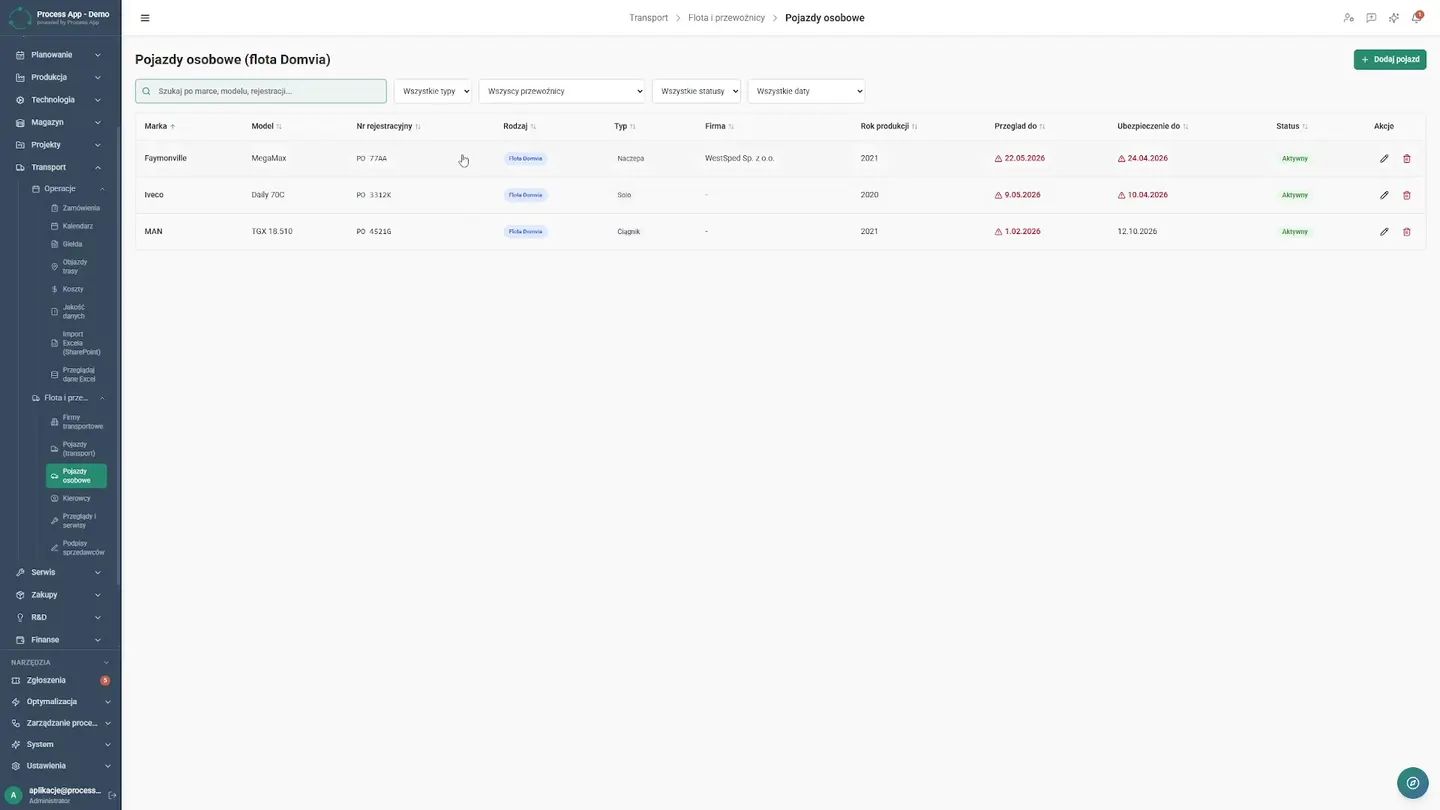1440x810 pixels.
Task: Open the Wszystkie statusy filter dropdown
Action: pyautogui.click(x=696, y=91)
